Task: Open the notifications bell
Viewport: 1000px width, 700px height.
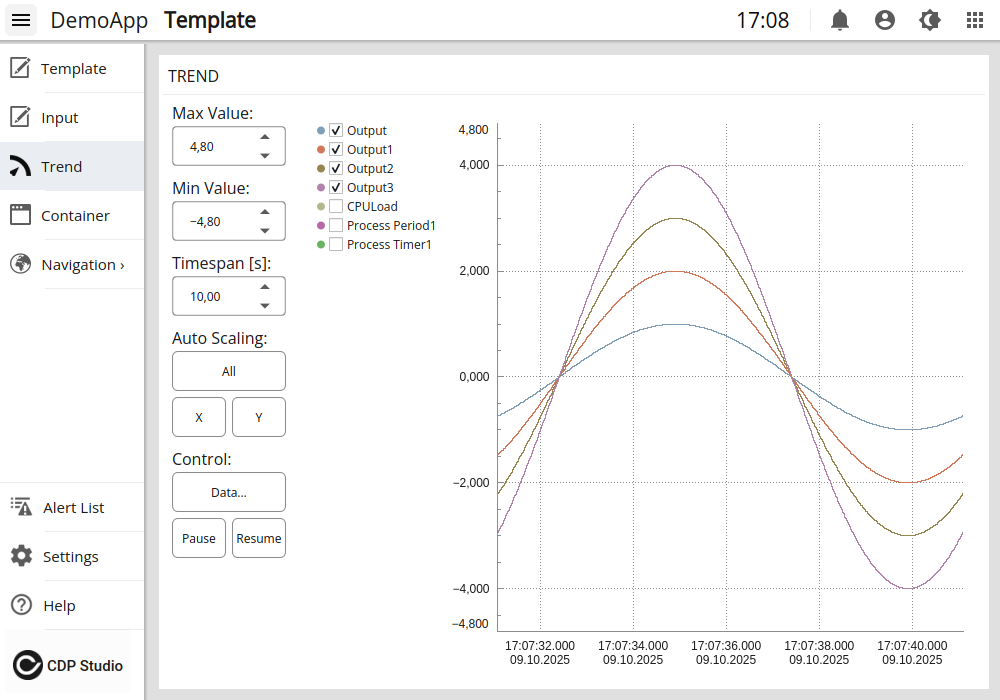Action: 840,20
